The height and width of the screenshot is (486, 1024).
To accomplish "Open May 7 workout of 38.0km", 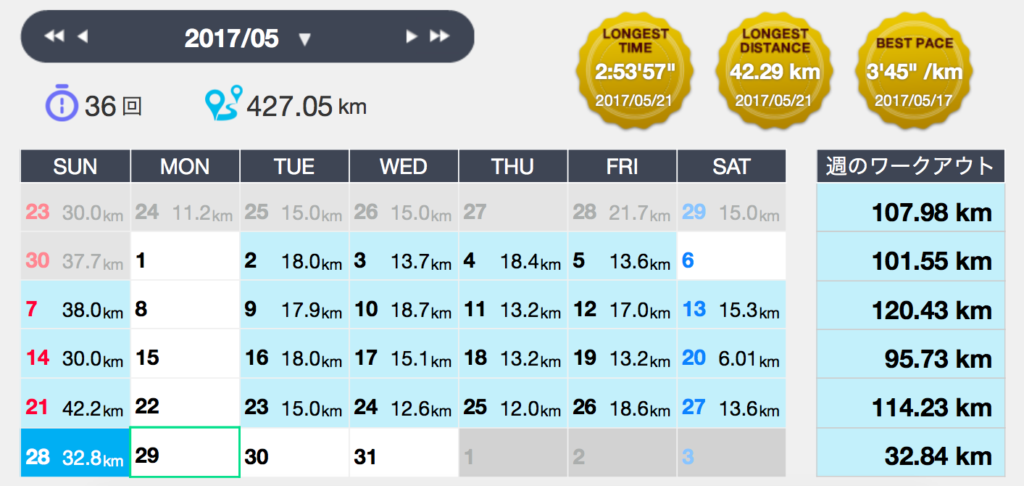I will pos(75,309).
